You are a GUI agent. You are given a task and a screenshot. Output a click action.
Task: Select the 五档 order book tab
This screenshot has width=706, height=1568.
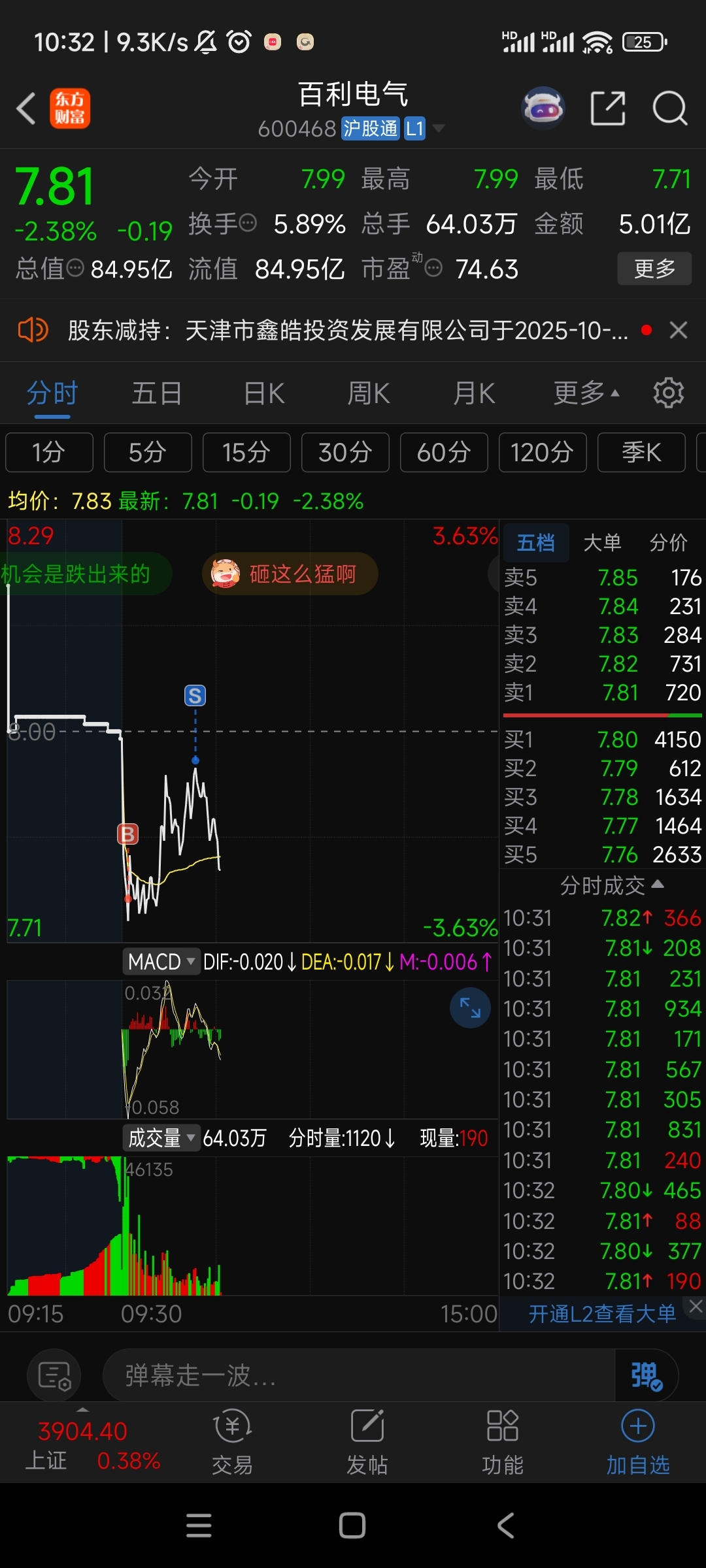[x=536, y=542]
